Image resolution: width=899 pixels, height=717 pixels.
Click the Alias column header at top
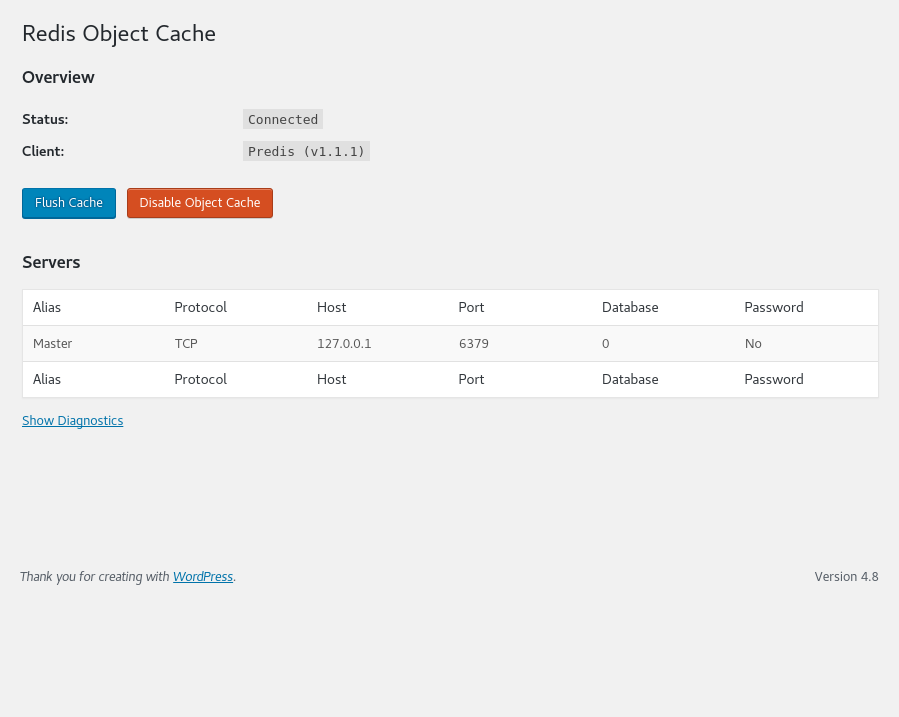[x=47, y=307]
